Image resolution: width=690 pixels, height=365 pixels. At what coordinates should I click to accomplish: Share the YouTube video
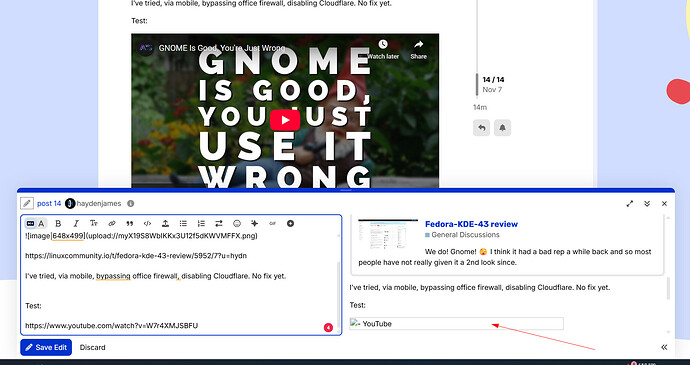pos(418,50)
